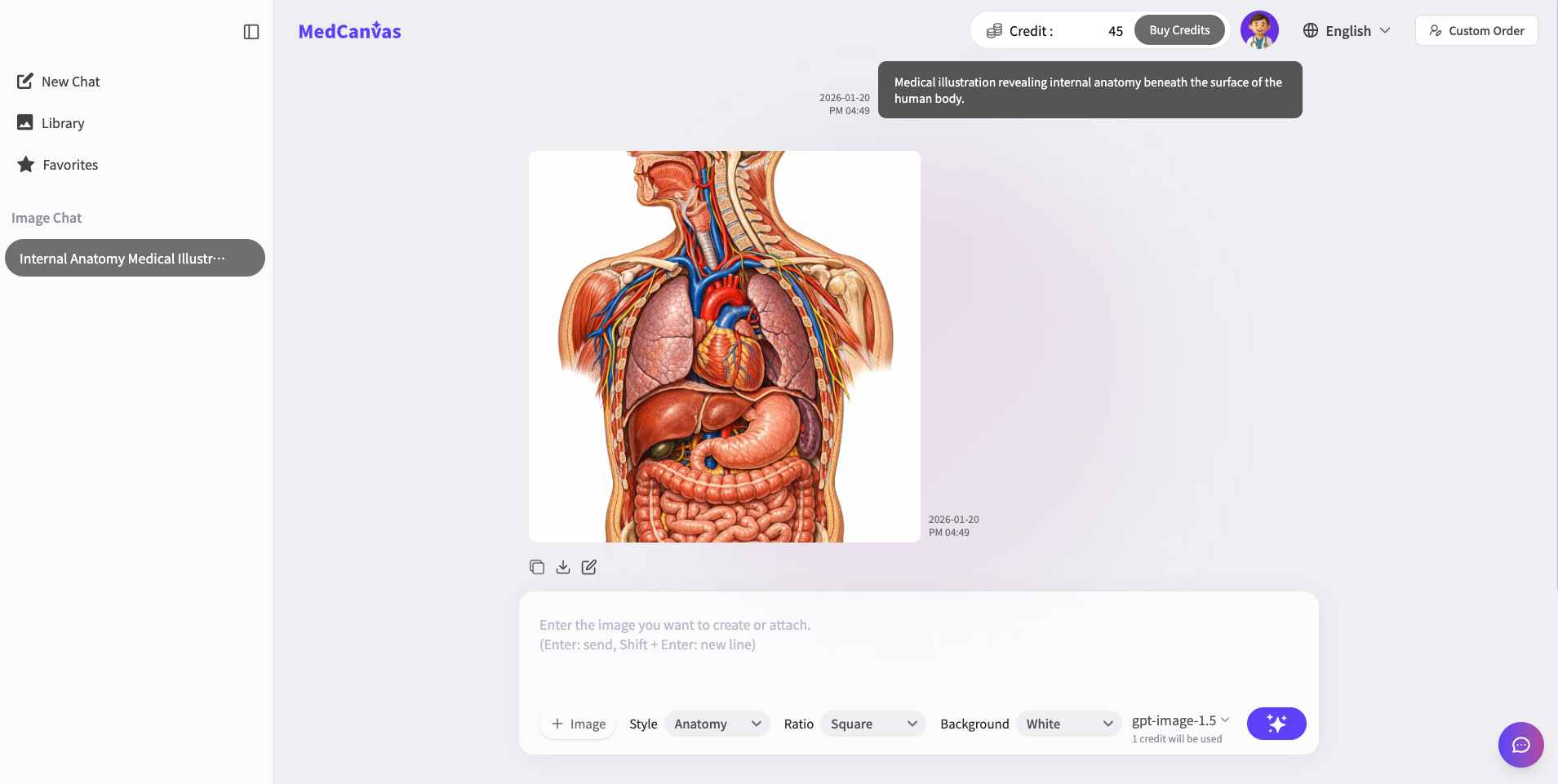
Task: Click the user avatar picture
Action: 1259,29
